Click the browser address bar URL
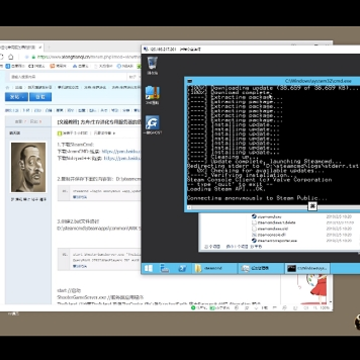Image resolution: width=360 pixels, height=360 pixels. (88, 57)
